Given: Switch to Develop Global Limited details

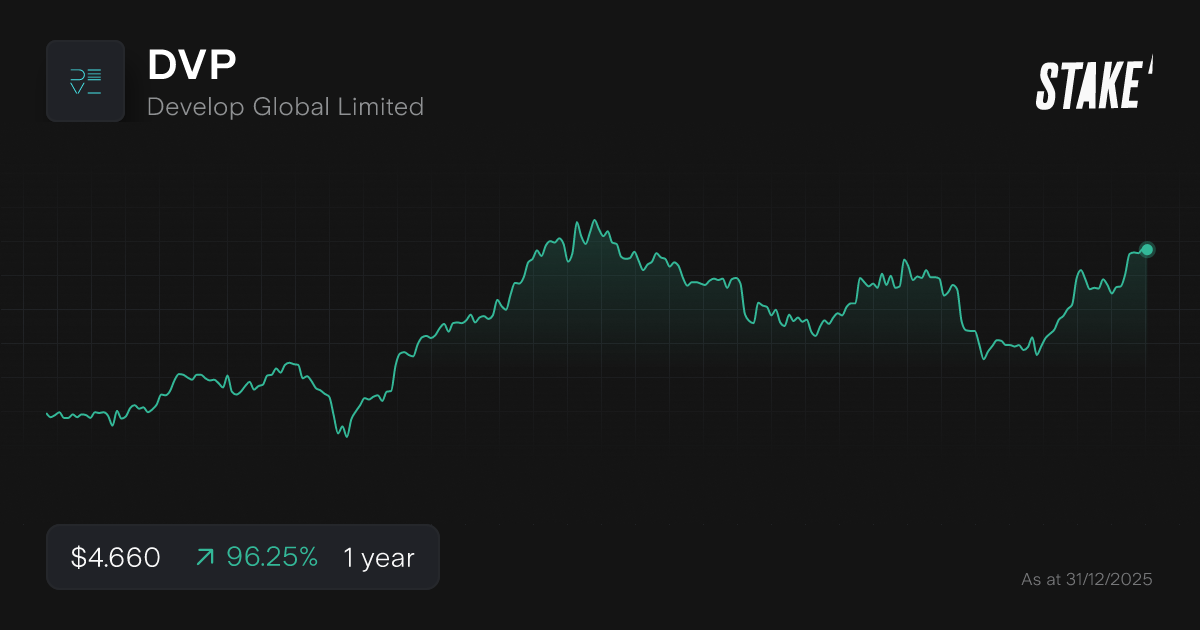Looking at the screenshot, I should coord(286,107).
